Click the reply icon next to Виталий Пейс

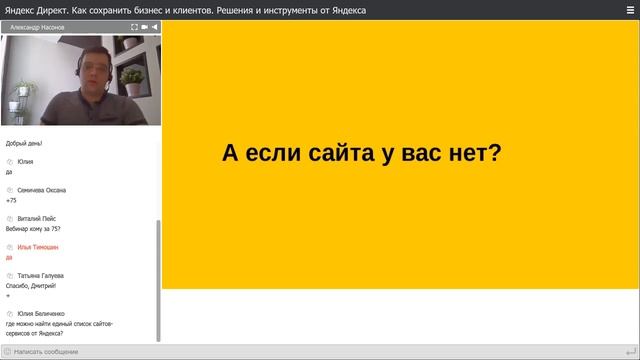tap(10, 219)
